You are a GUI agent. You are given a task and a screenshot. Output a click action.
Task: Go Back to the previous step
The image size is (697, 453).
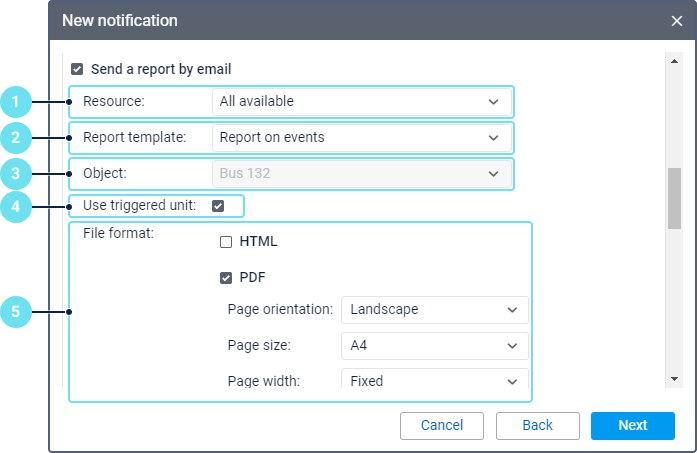click(x=538, y=426)
